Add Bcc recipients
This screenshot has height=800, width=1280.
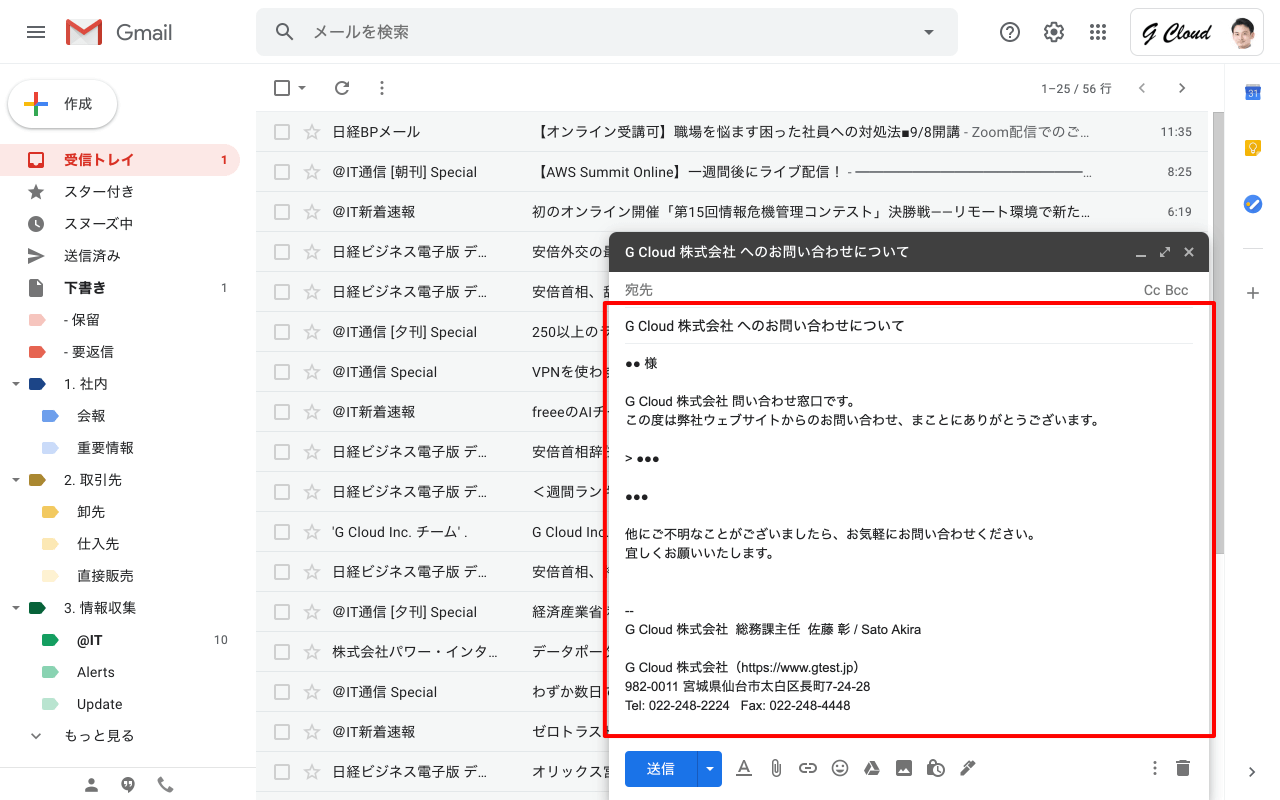click(x=1177, y=290)
